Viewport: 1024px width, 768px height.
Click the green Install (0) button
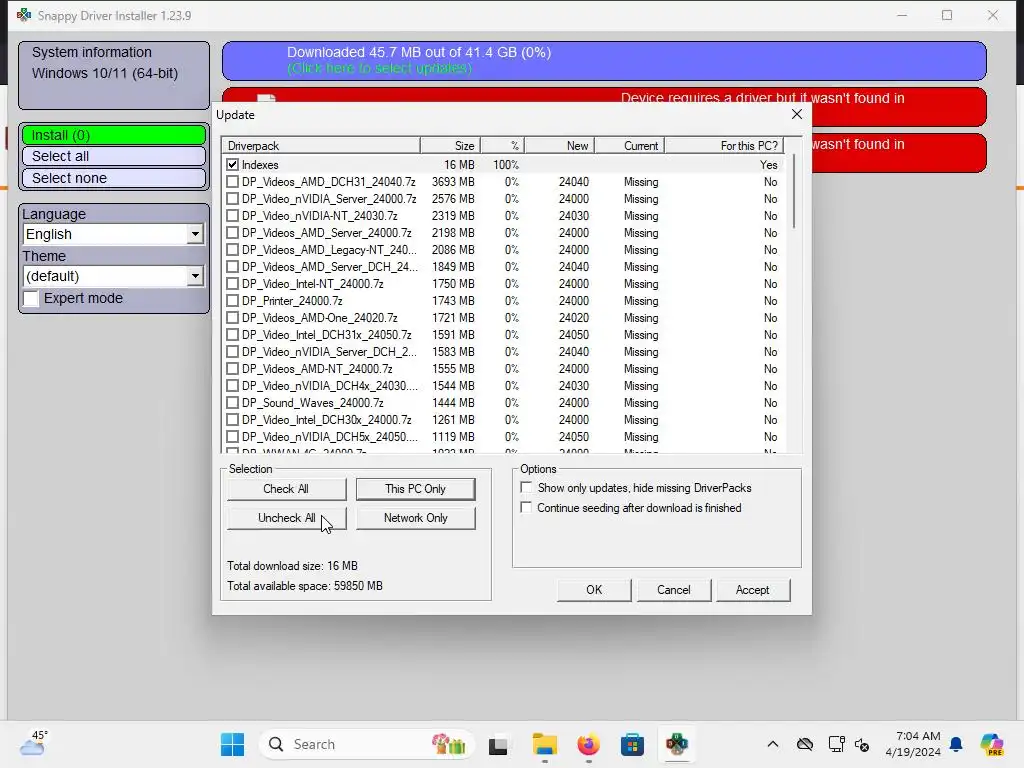pyautogui.click(x=114, y=135)
